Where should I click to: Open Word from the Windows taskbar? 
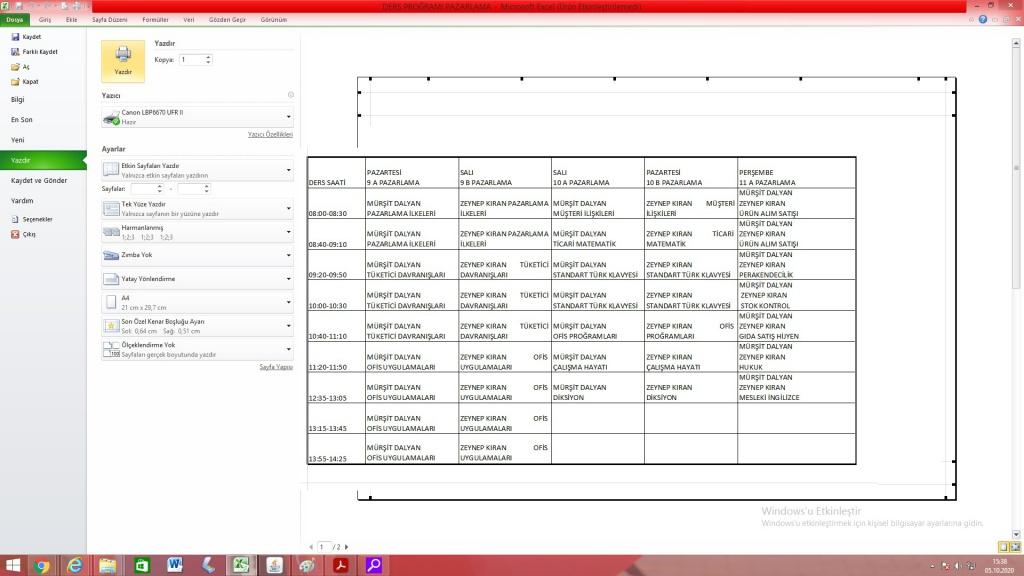pos(175,565)
